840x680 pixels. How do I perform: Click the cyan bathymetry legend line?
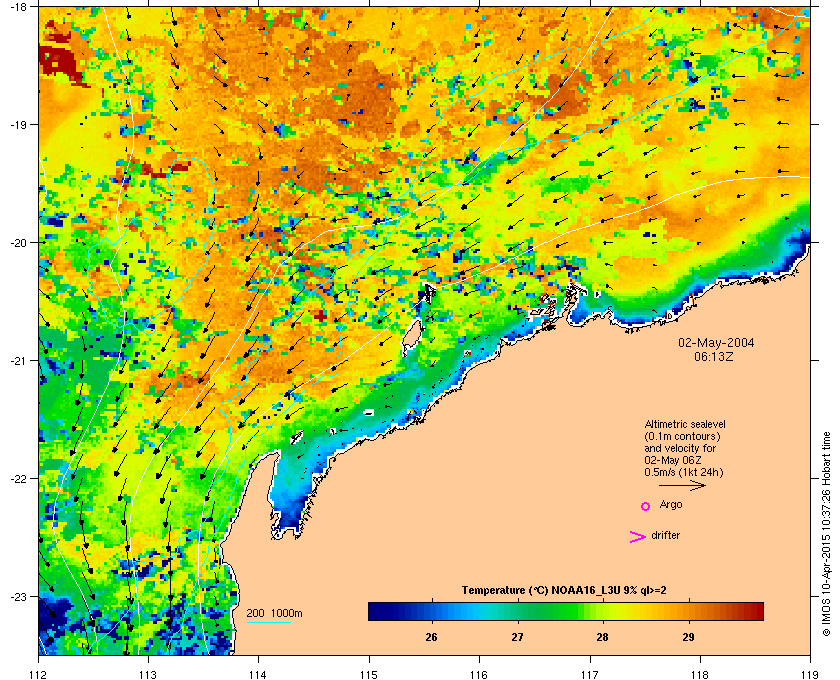(x=268, y=622)
